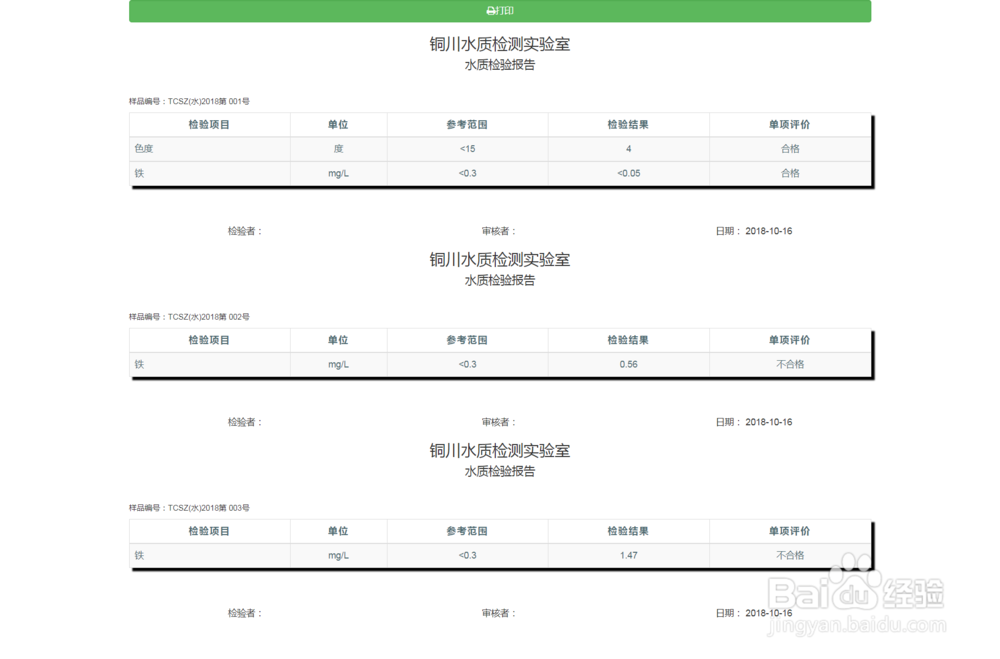Select the 铜川水质检测实验室 title at top
The image size is (1000, 659).
[x=500, y=44]
